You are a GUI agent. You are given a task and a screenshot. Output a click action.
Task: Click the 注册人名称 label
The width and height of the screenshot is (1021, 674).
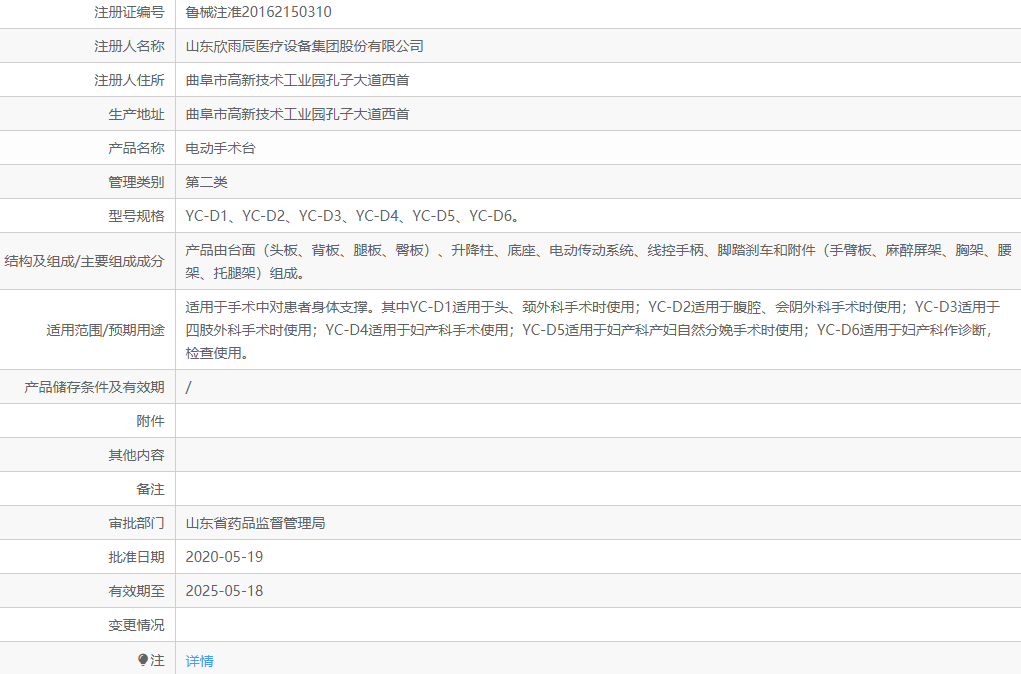click(129, 46)
